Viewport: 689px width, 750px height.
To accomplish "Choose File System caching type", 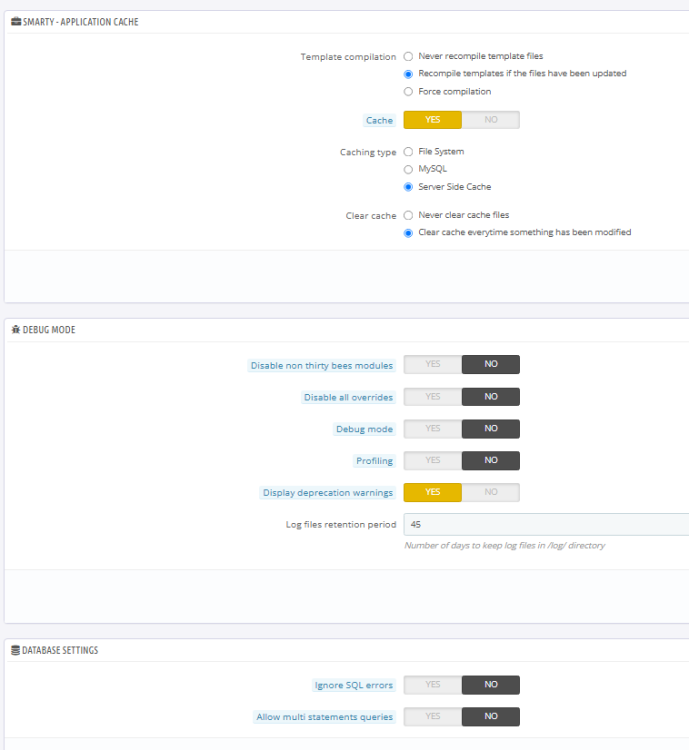I will (x=408, y=152).
